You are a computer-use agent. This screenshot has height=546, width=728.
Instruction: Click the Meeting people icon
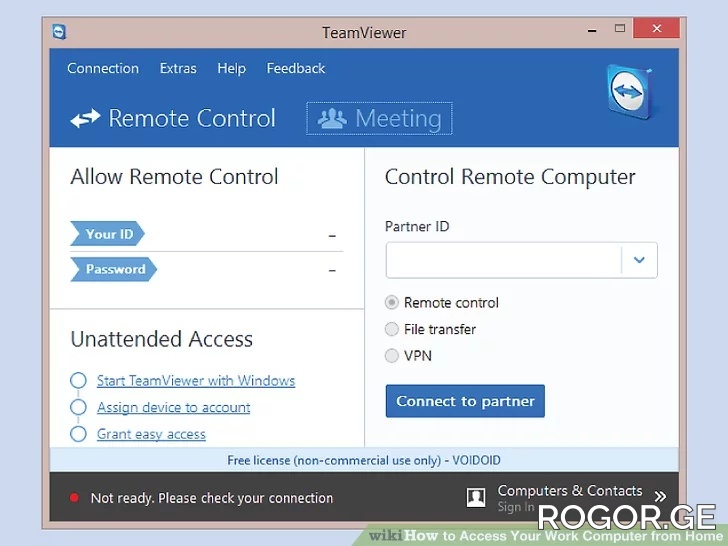pyautogui.click(x=332, y=118)
